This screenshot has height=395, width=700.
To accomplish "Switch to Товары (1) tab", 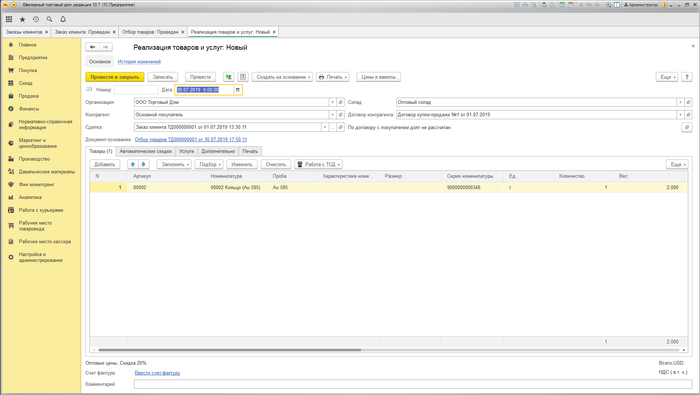I will coord(100,151).
